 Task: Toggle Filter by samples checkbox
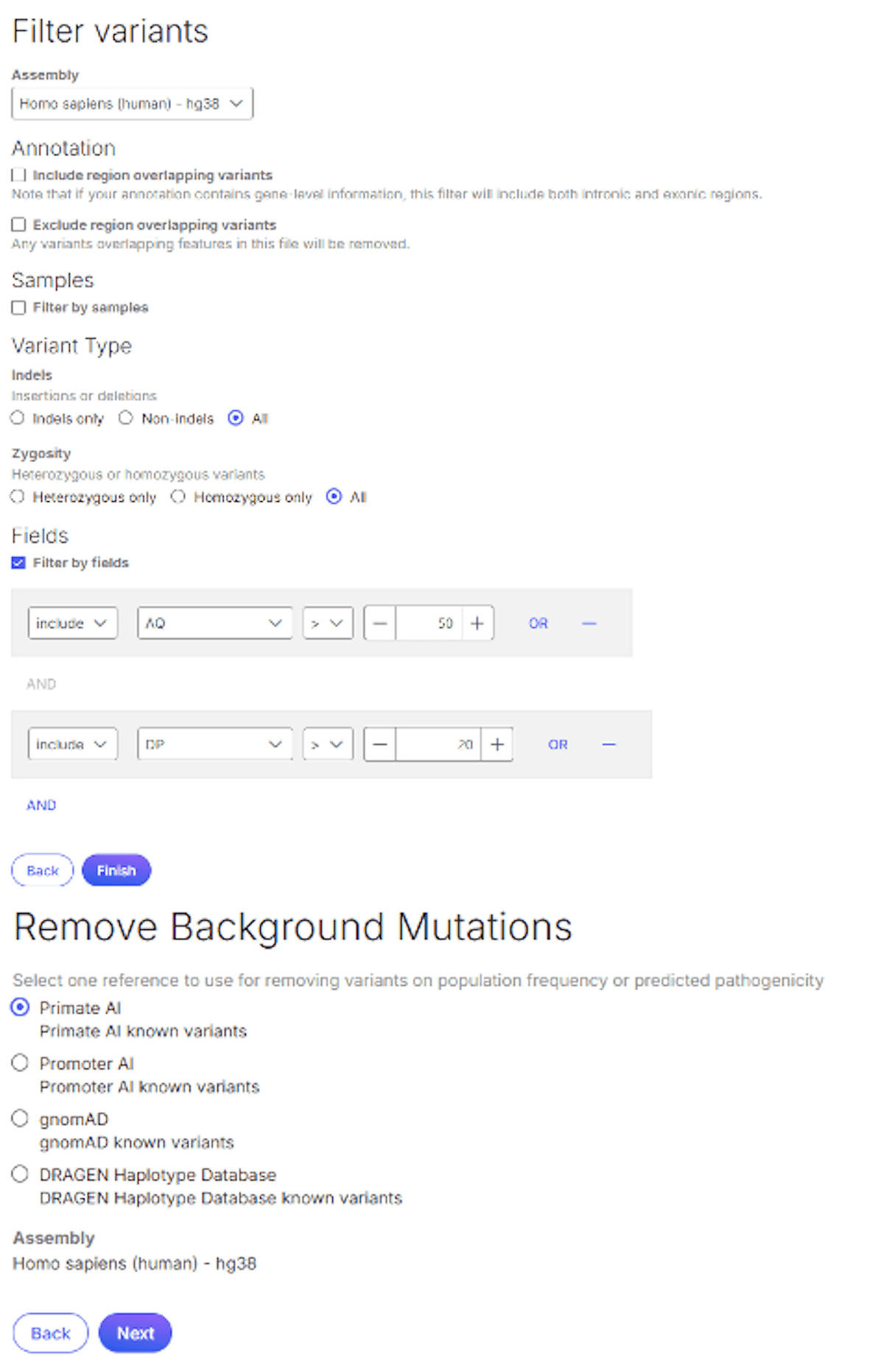19,307
